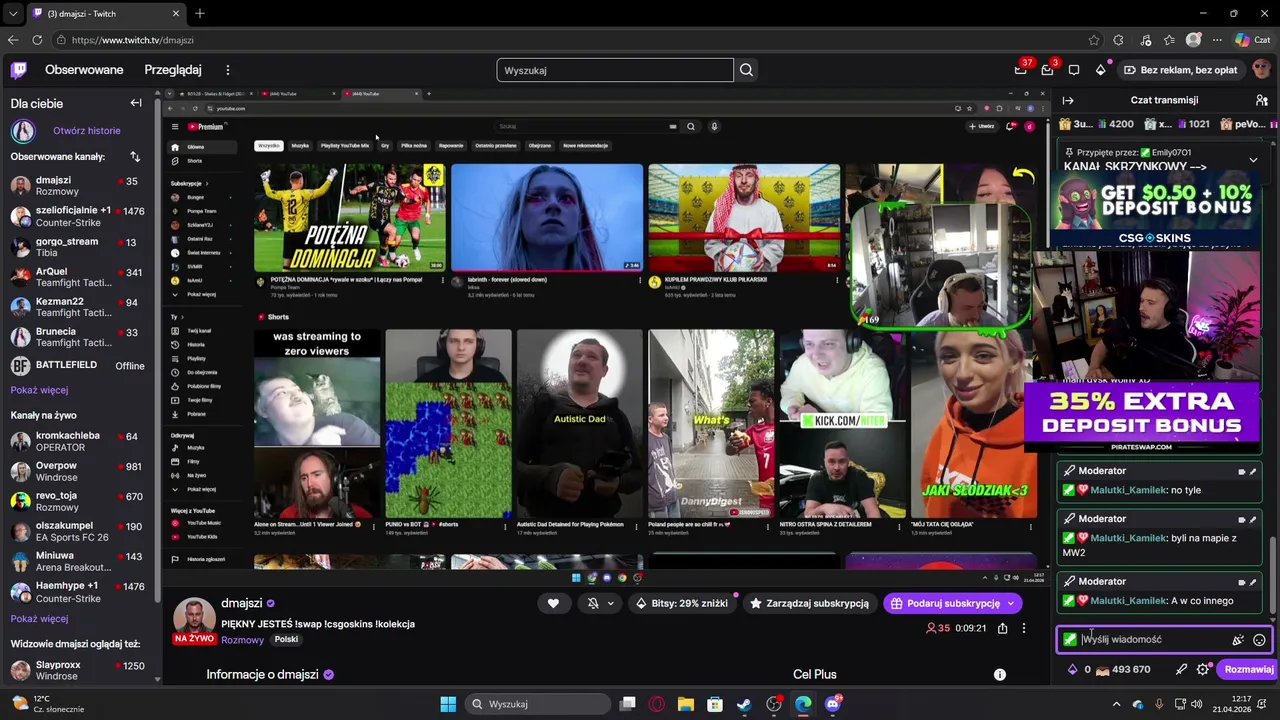Open the Twitch home logo

tap(19, 70)
